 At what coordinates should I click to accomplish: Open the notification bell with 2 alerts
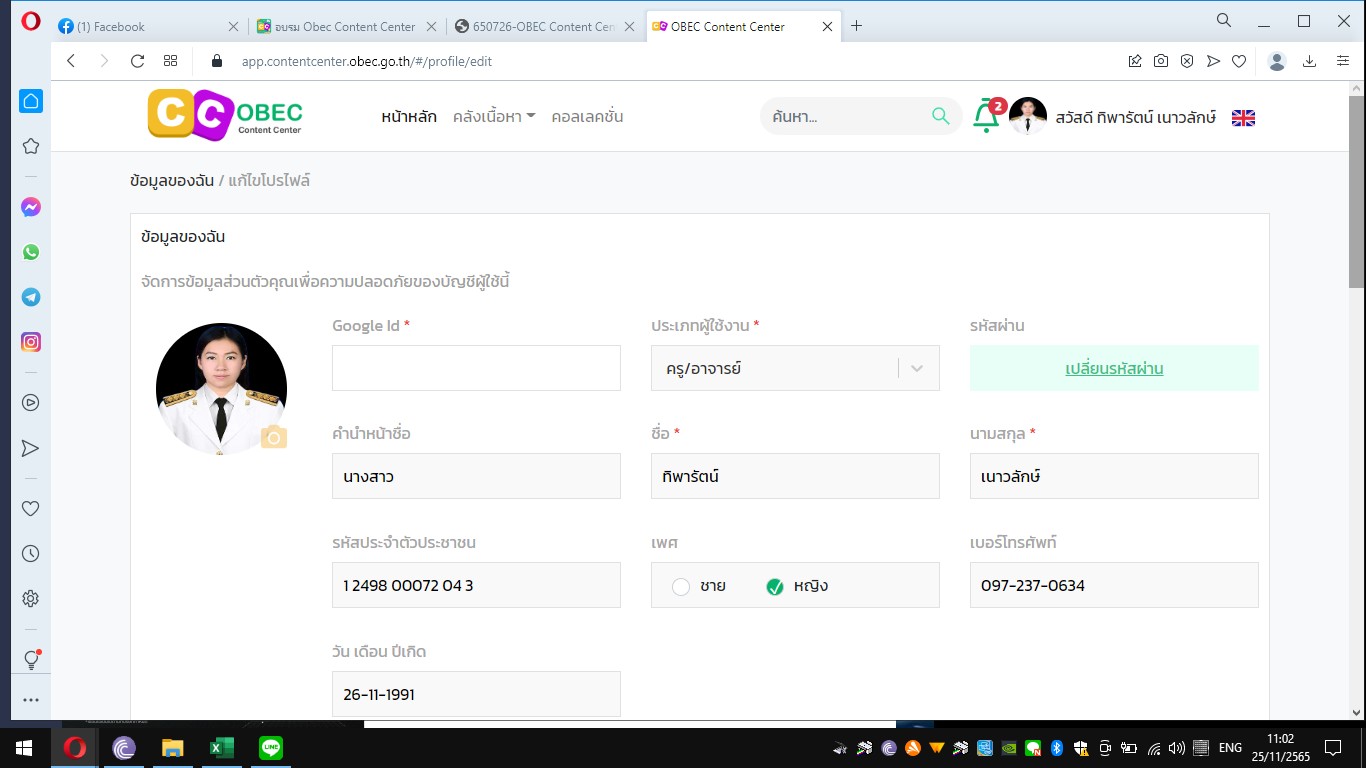[988, 117]
